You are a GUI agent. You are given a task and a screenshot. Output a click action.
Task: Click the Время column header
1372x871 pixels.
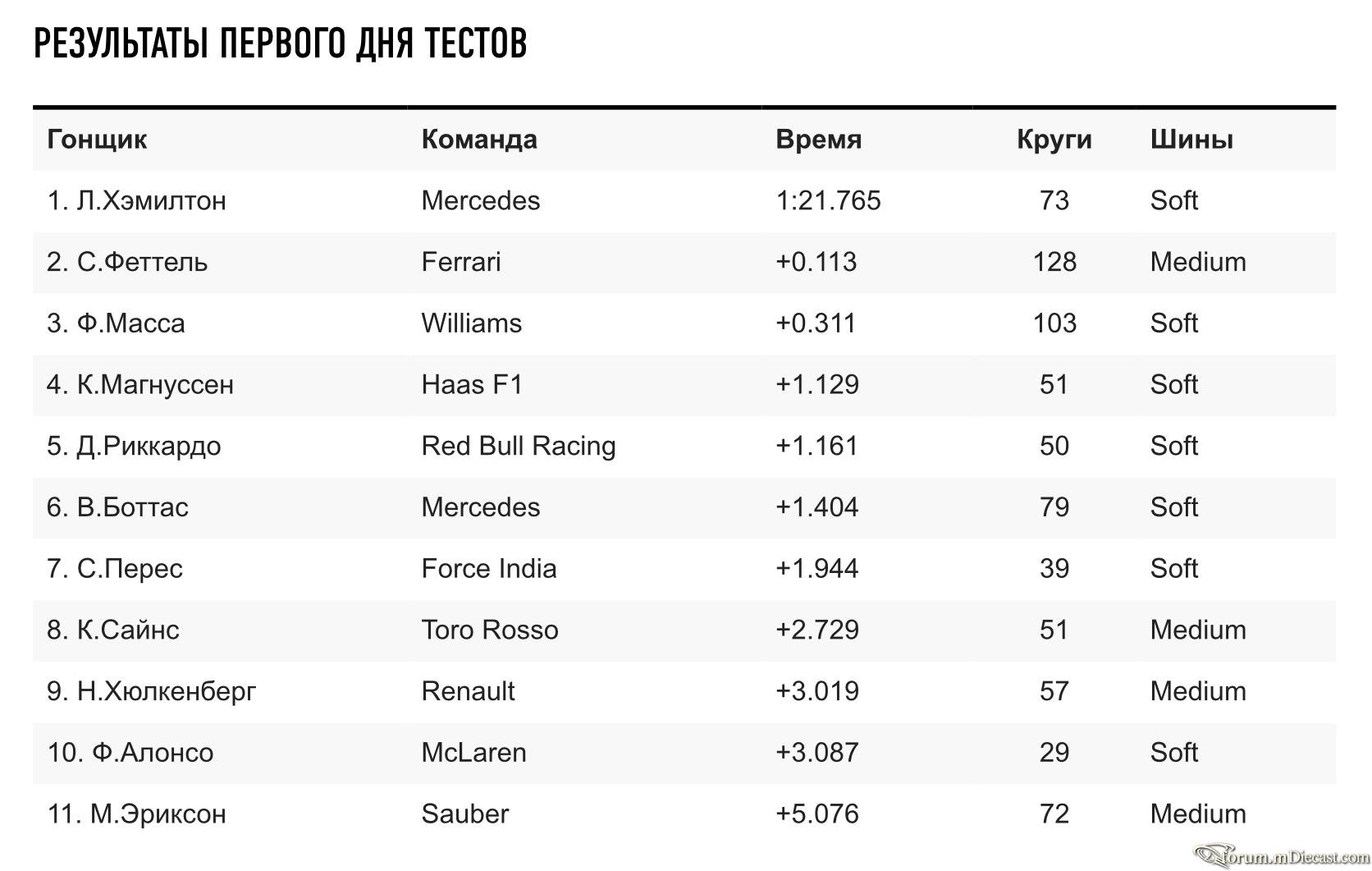click(818, 140)
